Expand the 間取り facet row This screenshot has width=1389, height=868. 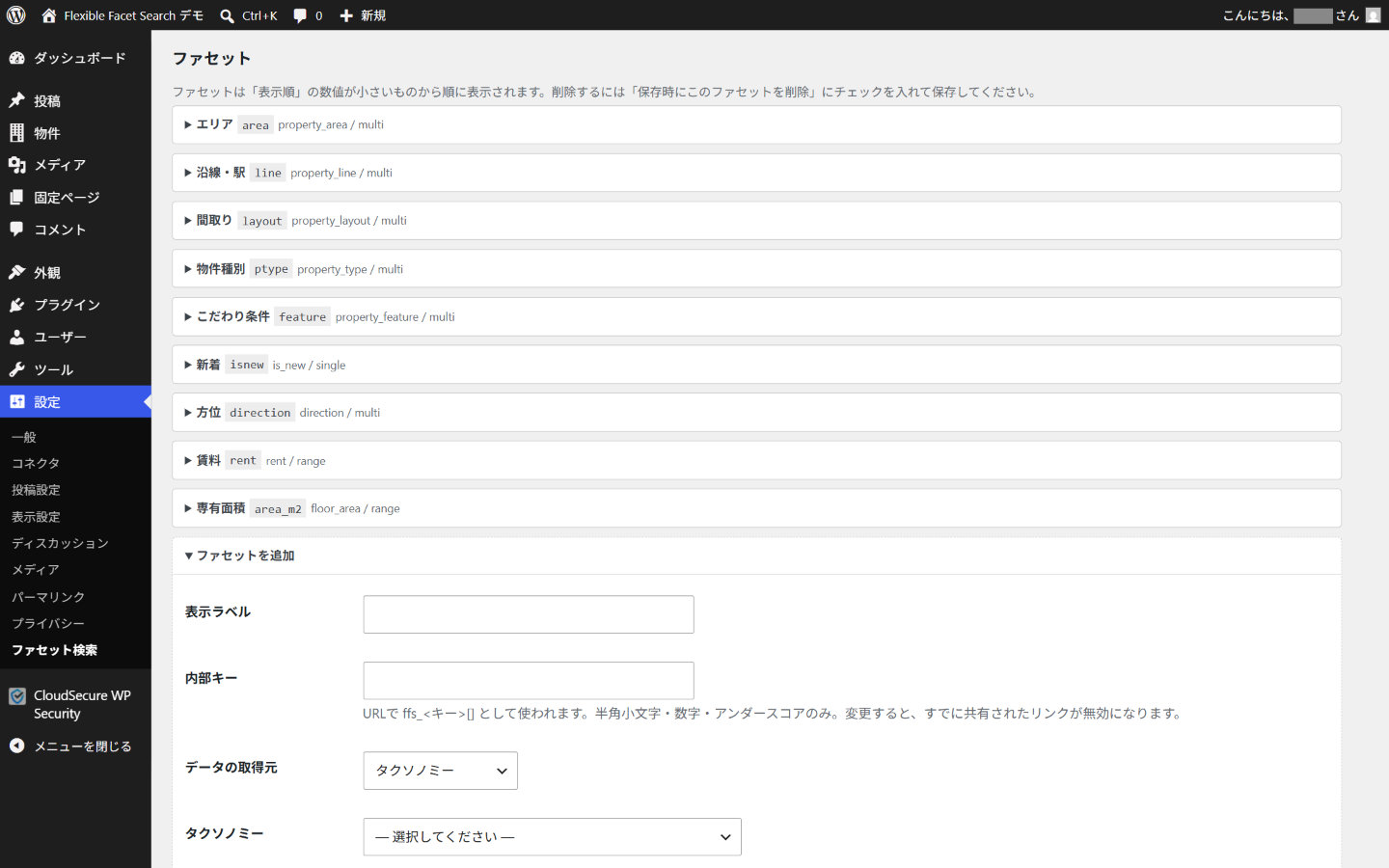[756, 221]
